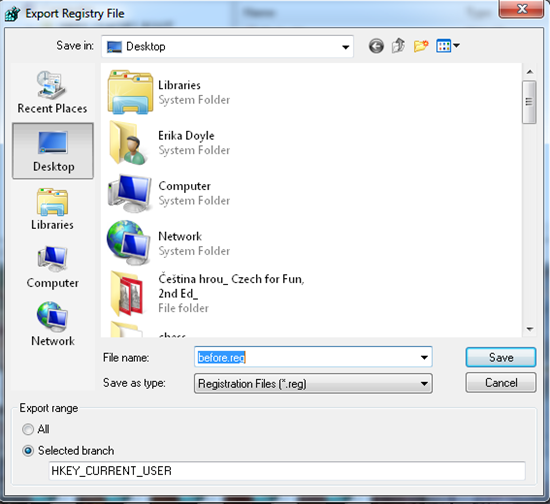Select the Czech for Fun folder icon
Viewport: 550px width, 504px height.
tap(128, 293)
